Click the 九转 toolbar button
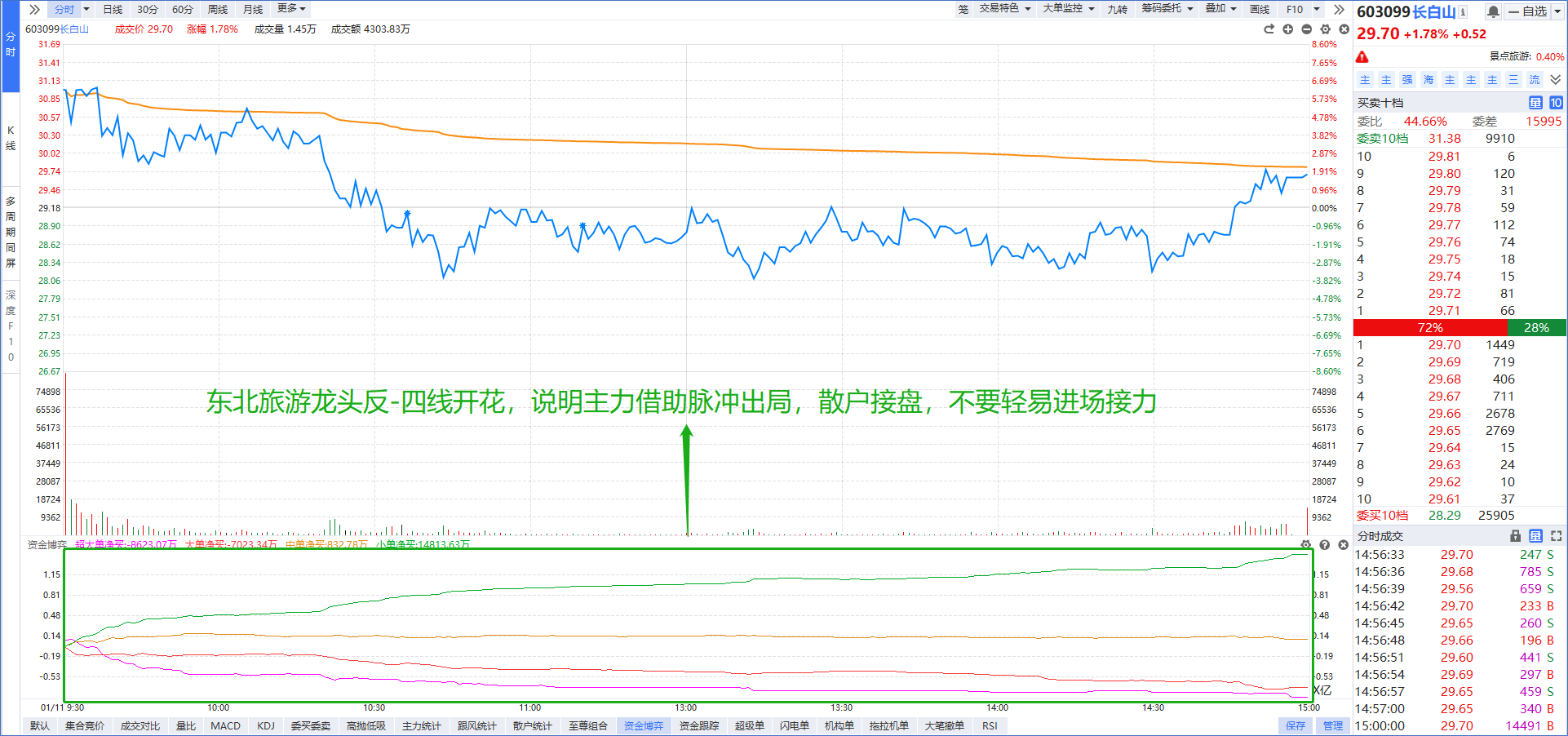1568x736 pixels. [x=1118, y=10]
